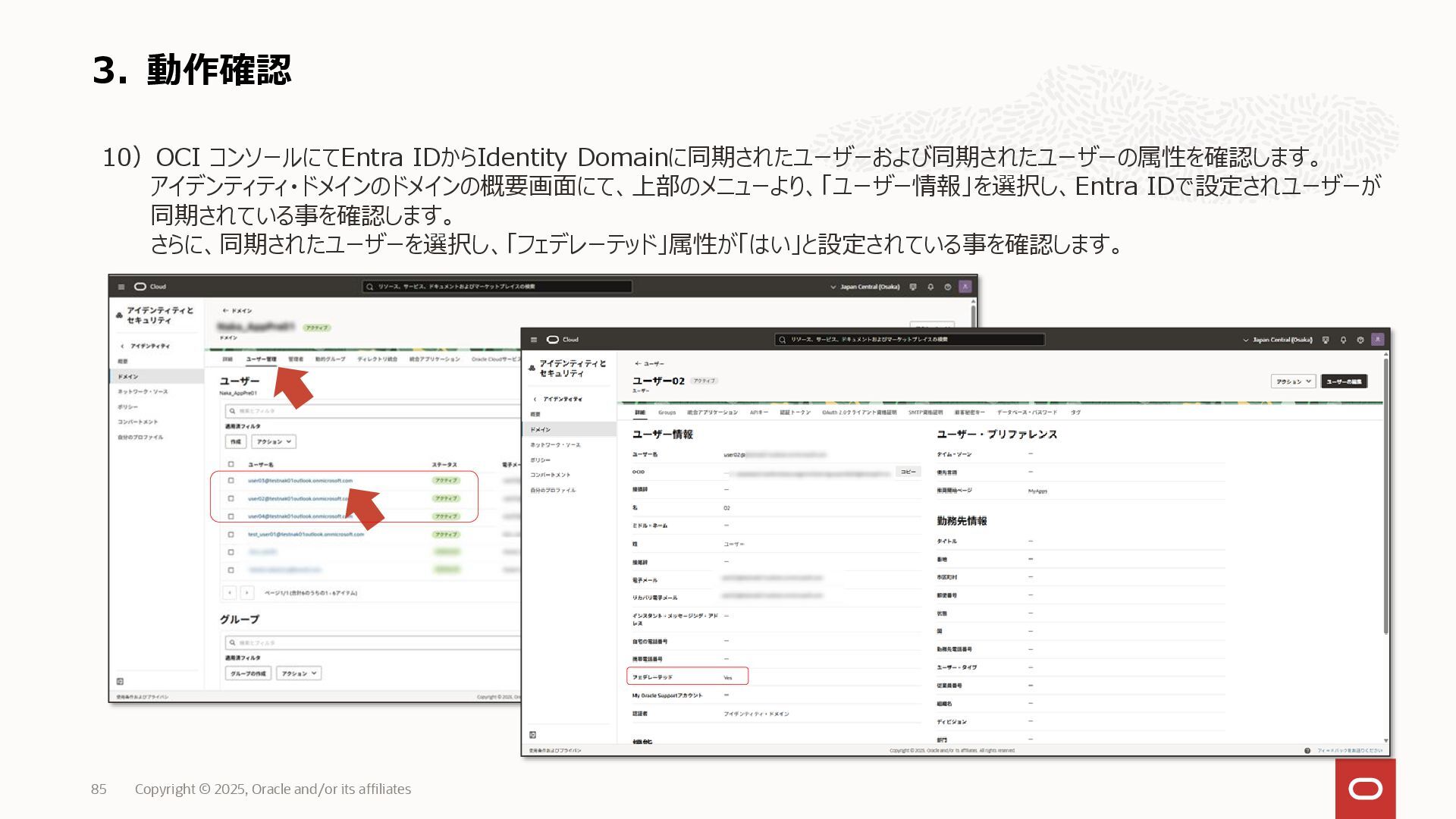Check the box for the sixth blurred user row
This screenshot has width=1456, height=819.
(x=231, y=570)
